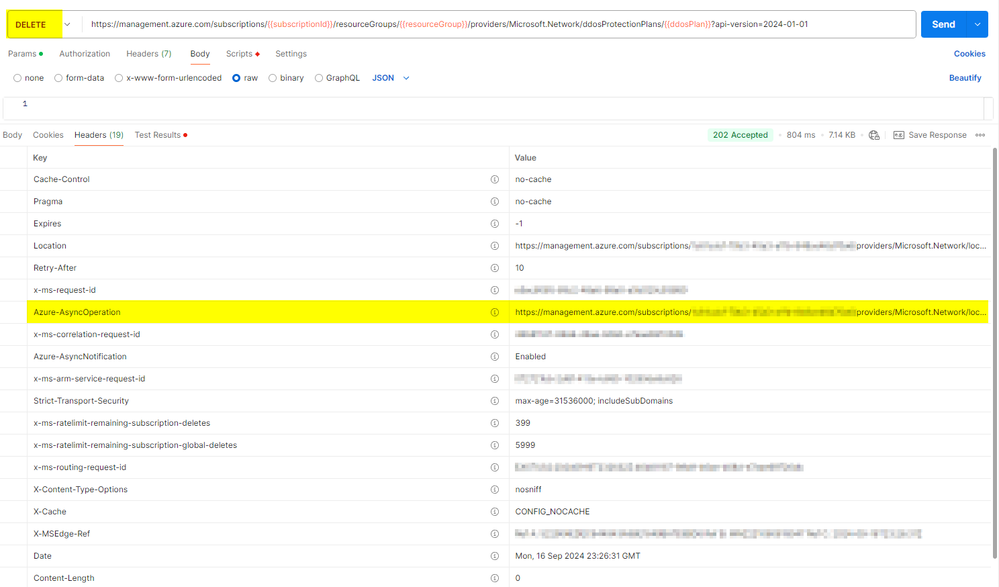
Task: Switch to the Scripts tab
Action: [x=243, y=54]
